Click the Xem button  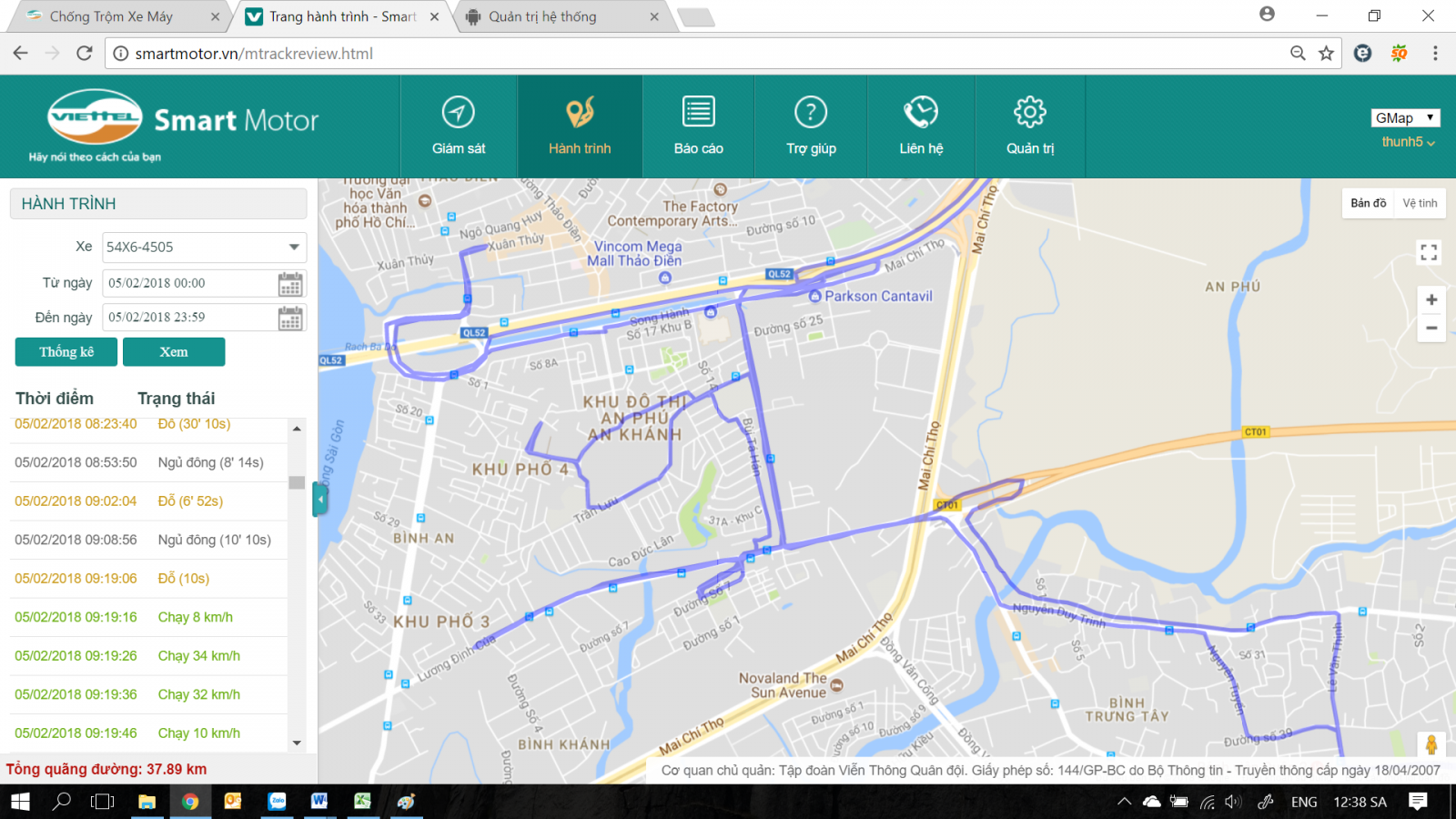click(x=174, y=352)
